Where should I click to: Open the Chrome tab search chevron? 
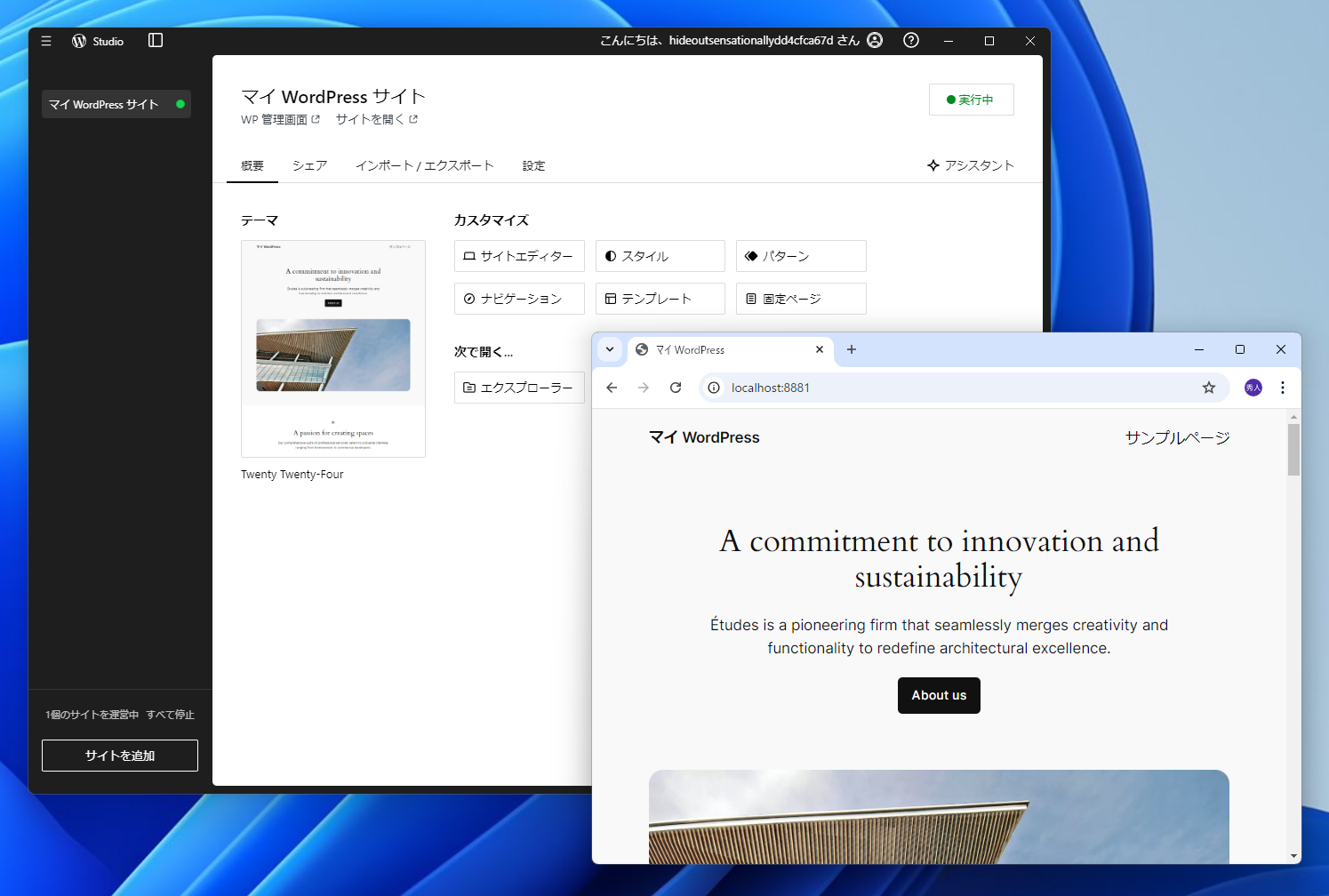coord(610,349)
